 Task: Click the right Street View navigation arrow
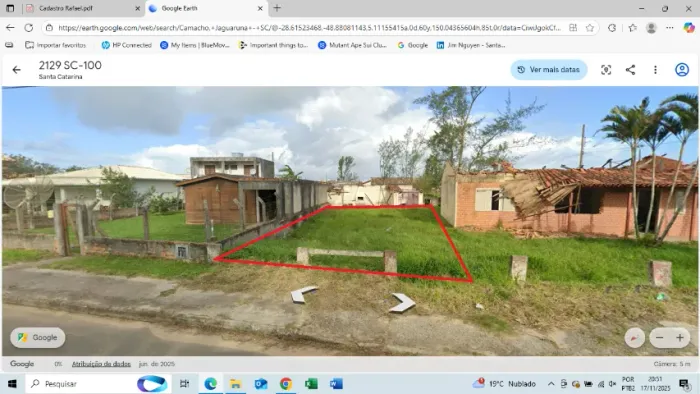(x=402, y=303)
